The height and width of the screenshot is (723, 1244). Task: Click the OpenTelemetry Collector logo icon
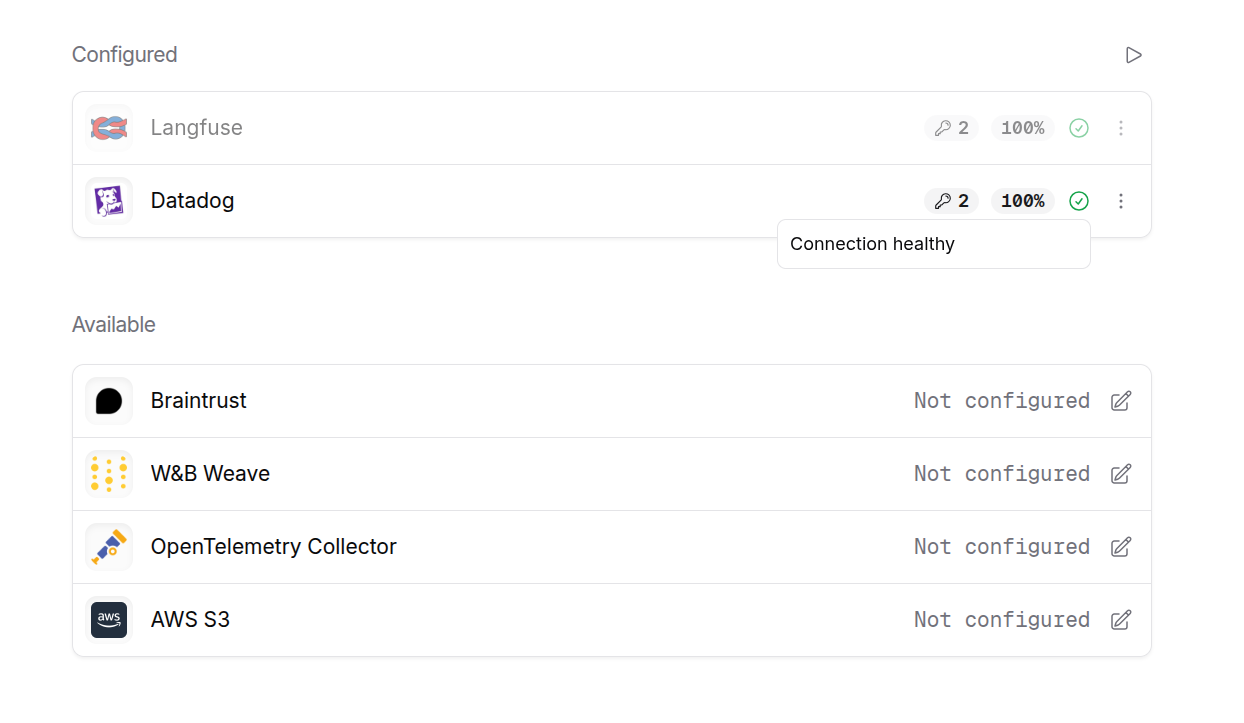109,547
